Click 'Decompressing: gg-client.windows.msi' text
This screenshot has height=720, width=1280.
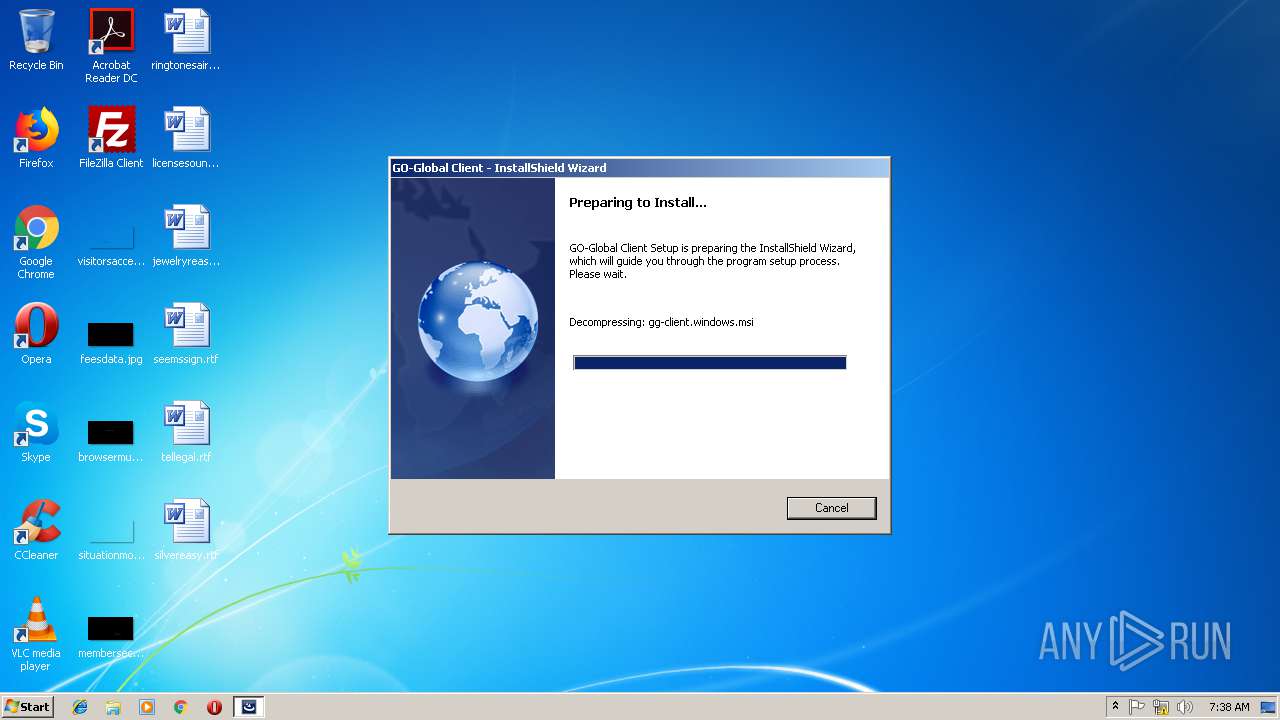pos(661,322)
